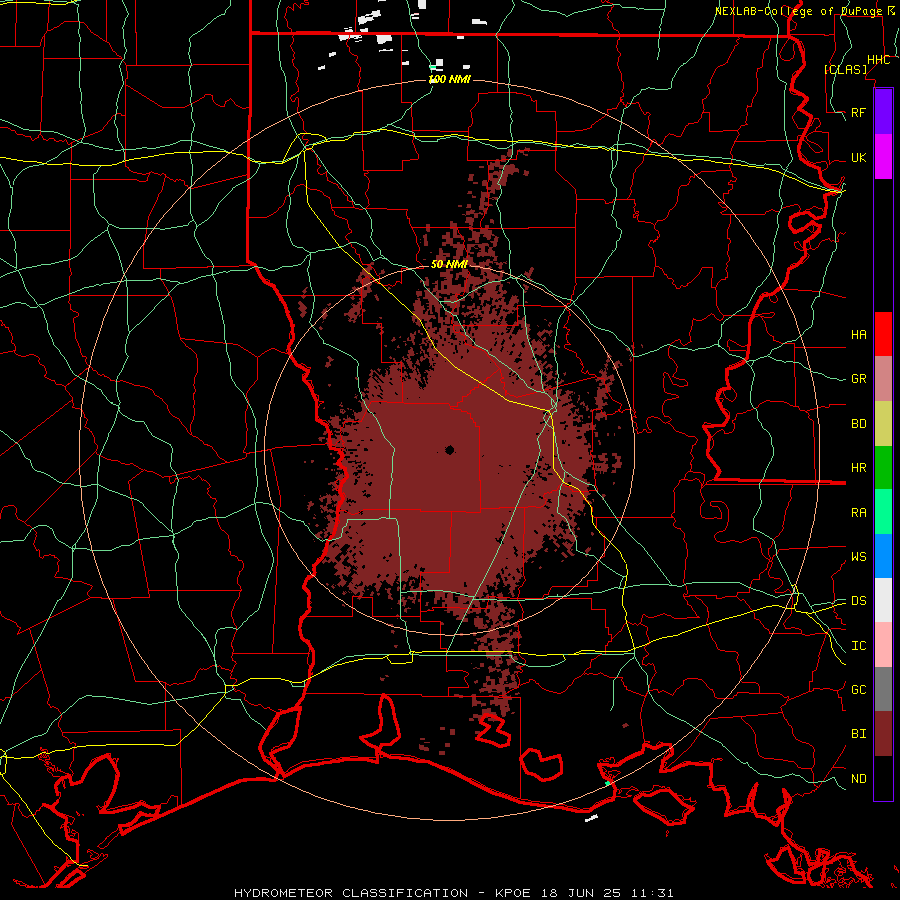Click the DS legend label
Screen dimensions: 900x900
pyautogui.click(x=859, y=601)
